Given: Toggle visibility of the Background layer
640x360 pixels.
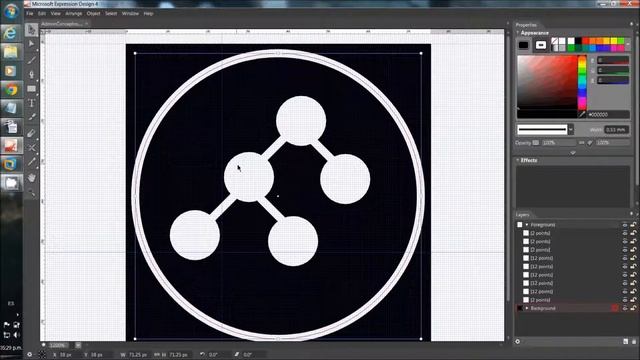Looking at the screenshot, I should pos(624,308).
